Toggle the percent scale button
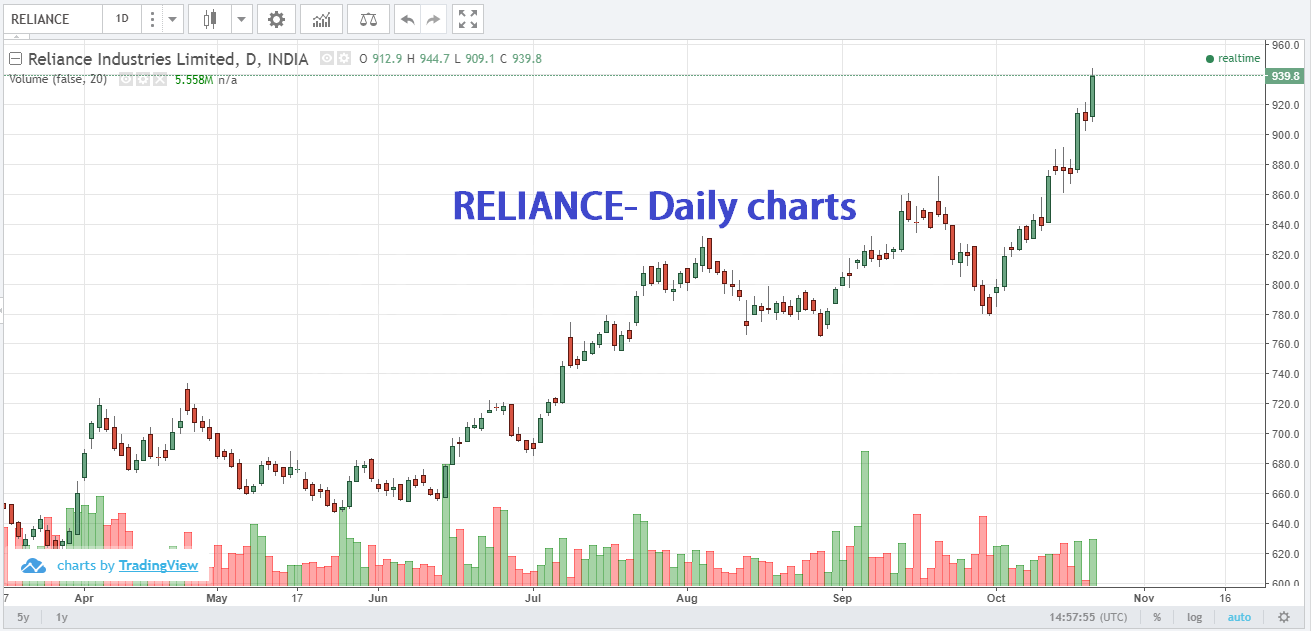Screen dimensions: 1311x631 click(x=1157, y=617)
